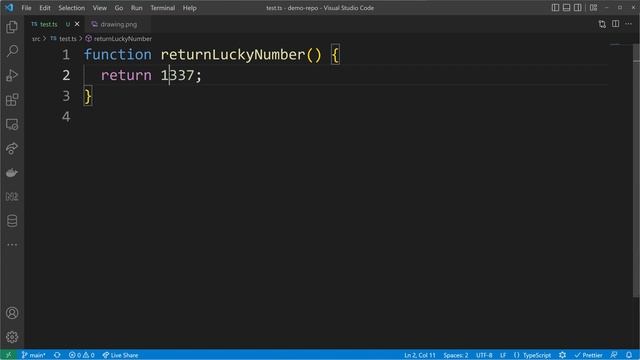Screen dimensions: 640x360
Task: Open changes compare icon in editor toolbar
Action: tap(602, 24)
